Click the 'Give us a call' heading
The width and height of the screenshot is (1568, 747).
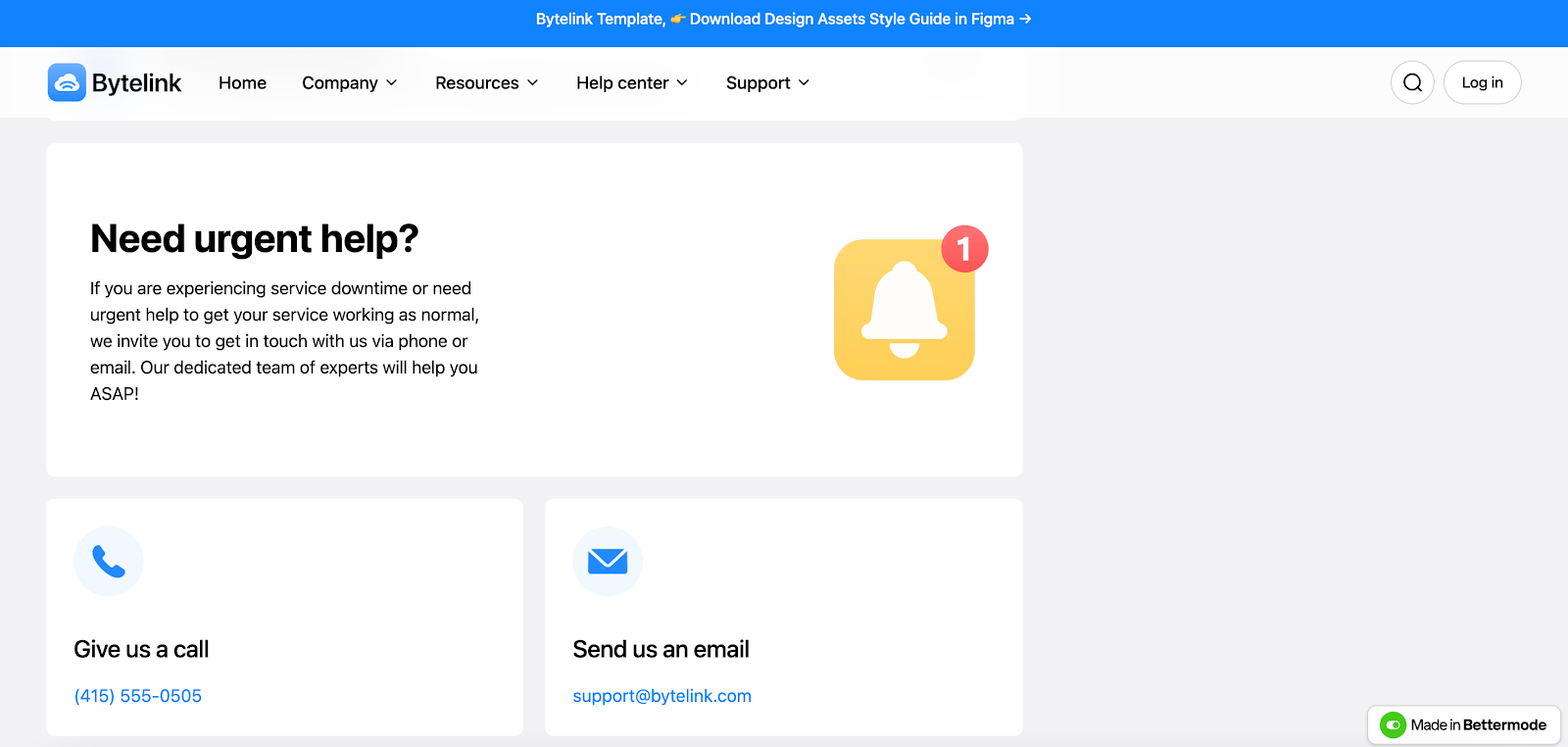click(141, 649)
